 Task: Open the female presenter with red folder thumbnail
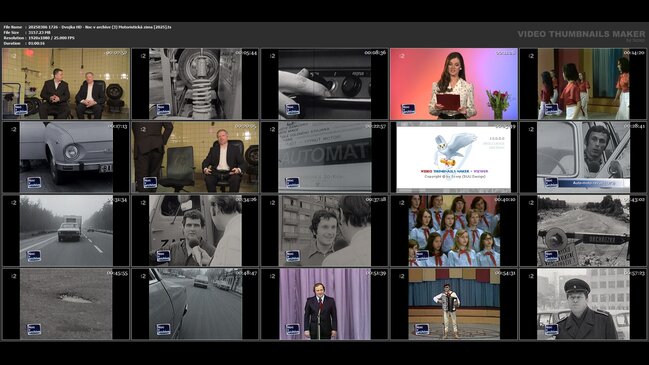coord(454,84)
